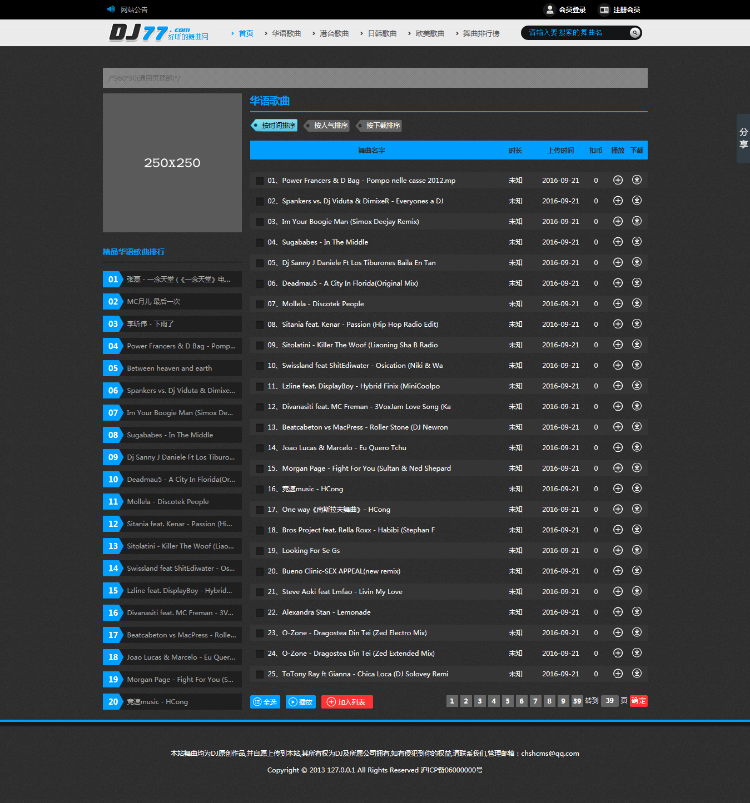Download Swissland feat ShitEdiwater track
The image size is (750, 803).
(637, 365)
